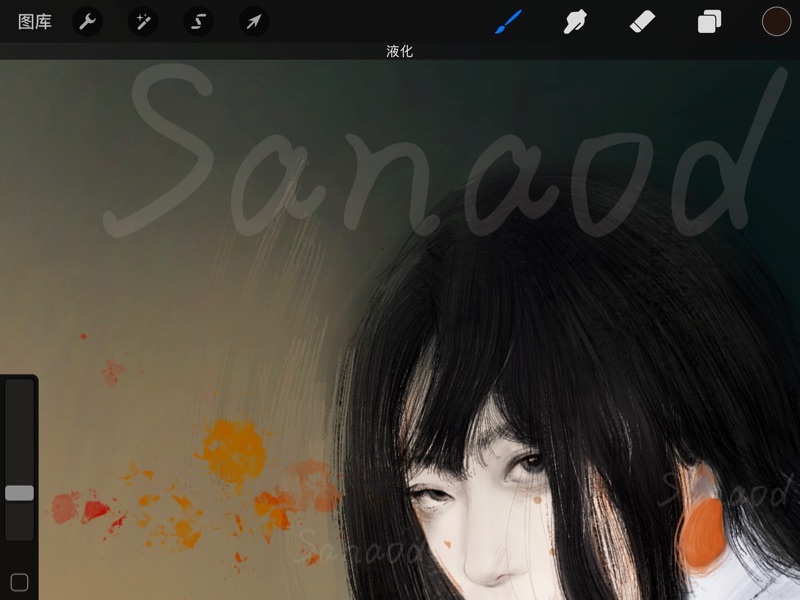Viewport: 800px width, 600px height.
Task: Activate the Transform arrow tool
Action: (254, 21)
